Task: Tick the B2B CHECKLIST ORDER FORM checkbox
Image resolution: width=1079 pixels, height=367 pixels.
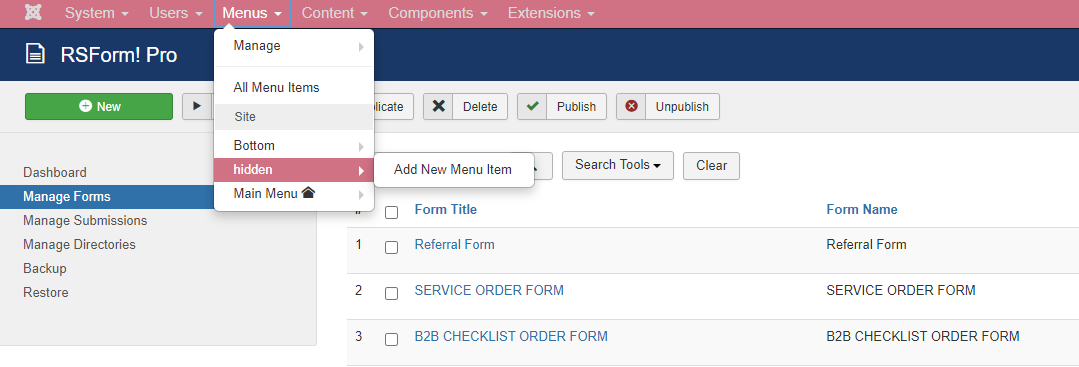Action: [392, 339]
